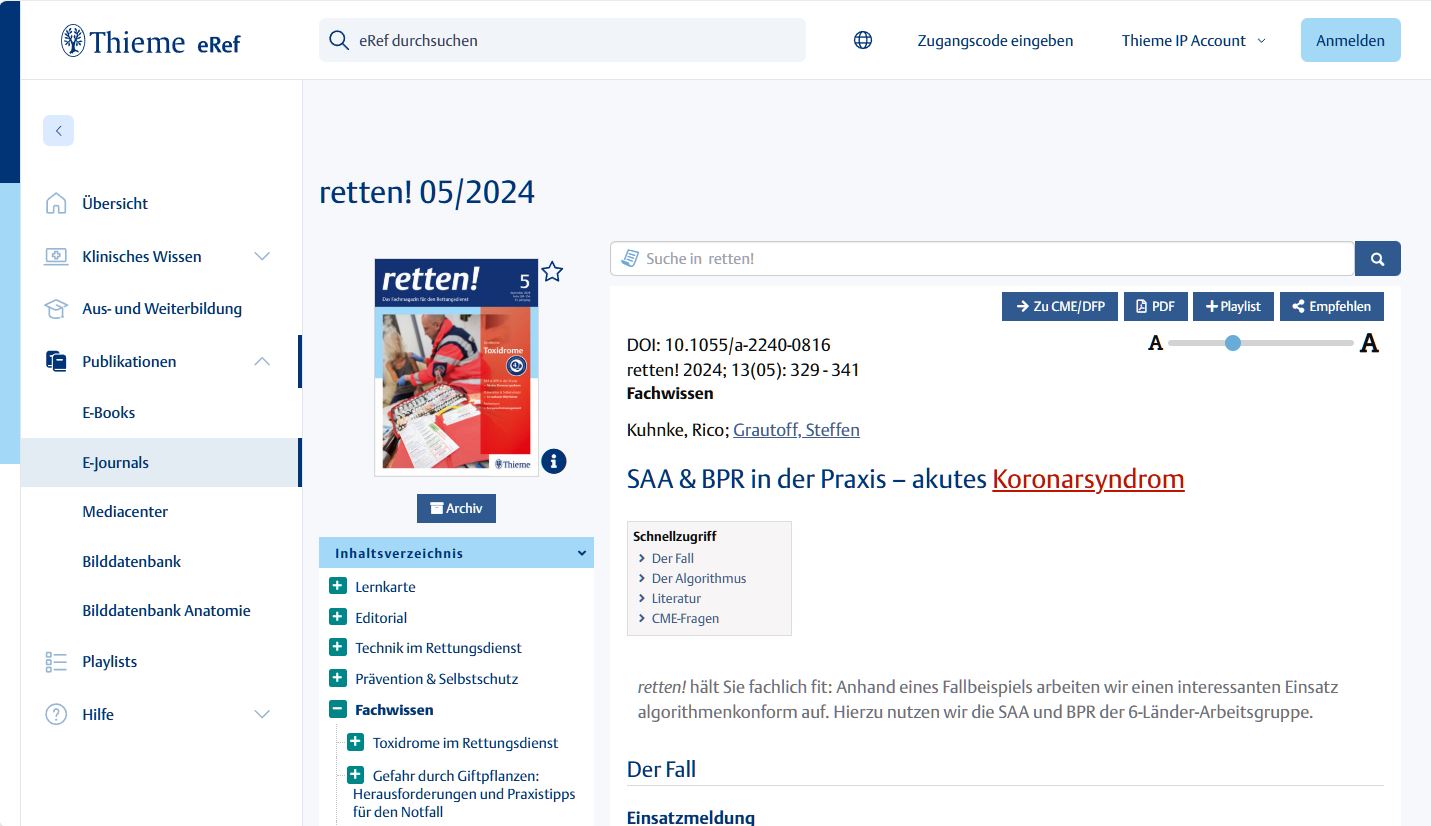Open Mediacenter in sidebar

[125, 512]
